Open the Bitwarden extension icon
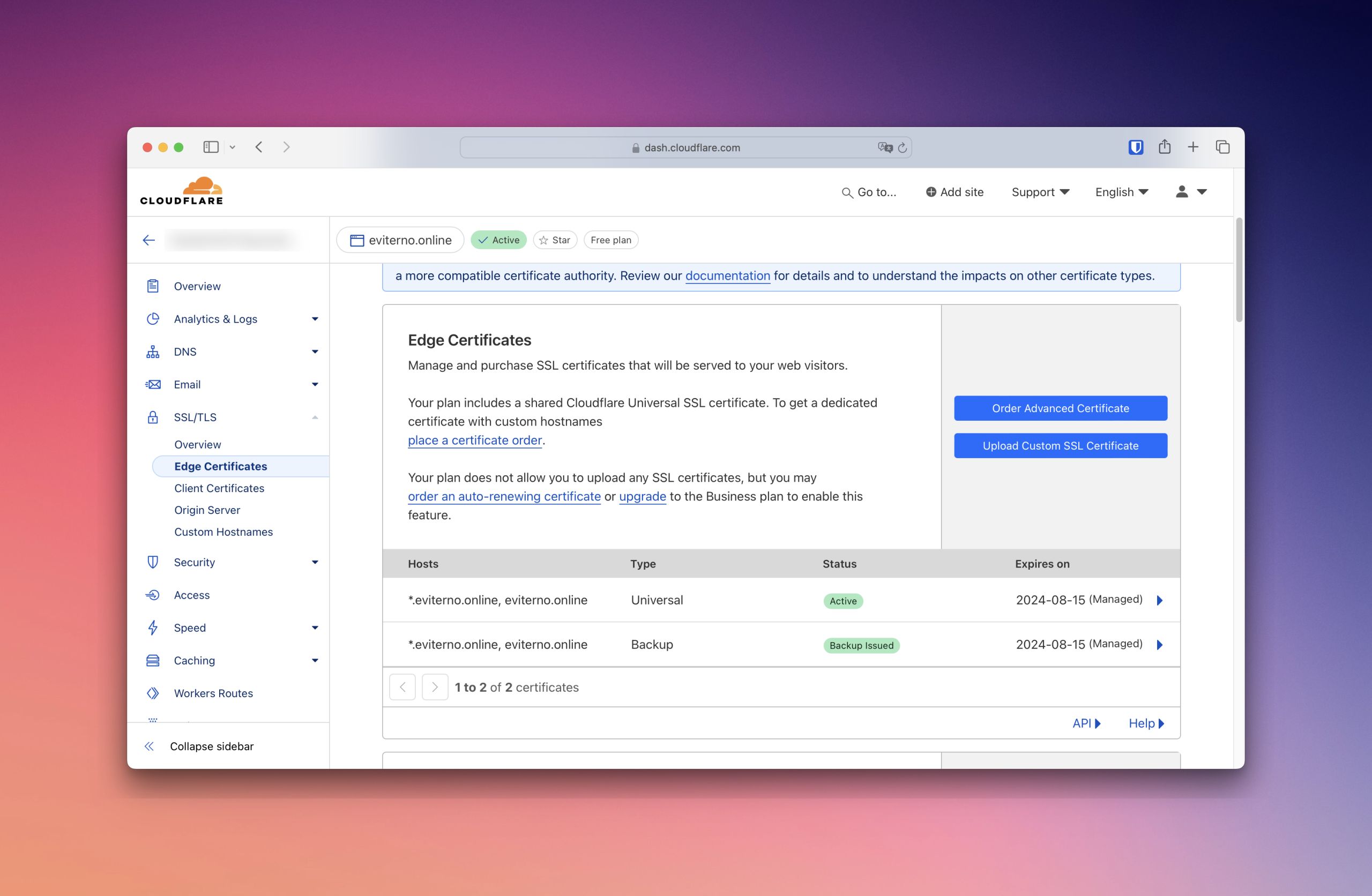Screen dimensions: 1372x896 click(x=1136, y=147)
